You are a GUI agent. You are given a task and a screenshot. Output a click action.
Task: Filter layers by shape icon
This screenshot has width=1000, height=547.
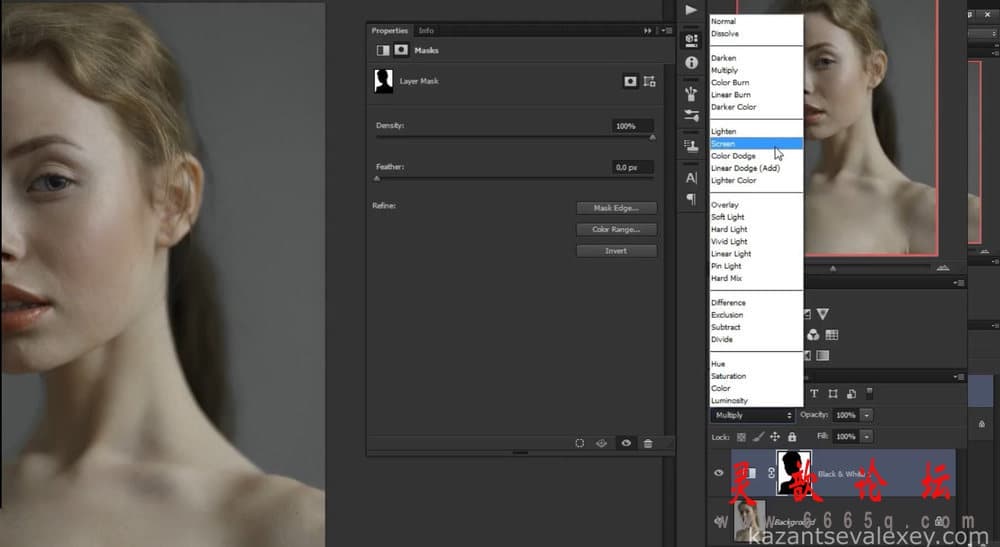833,394
